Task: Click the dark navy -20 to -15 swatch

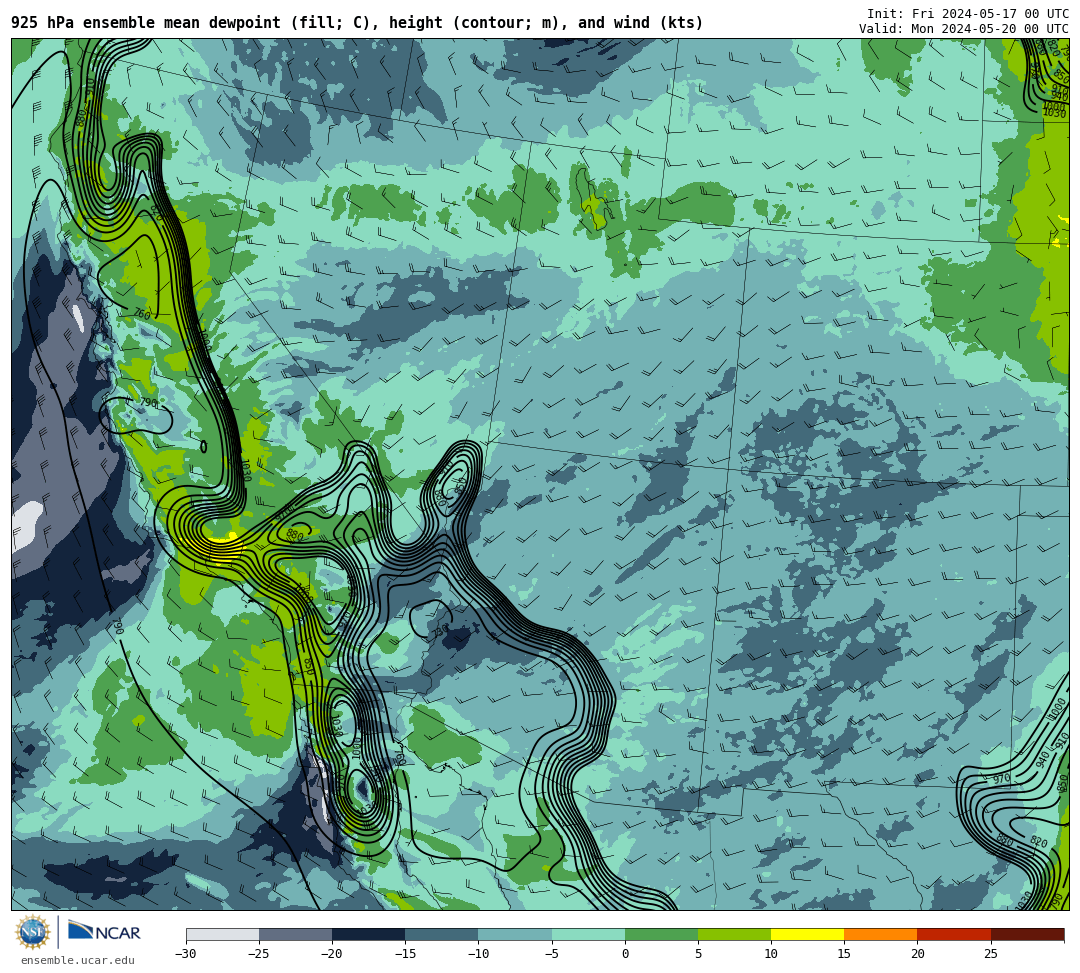Action: click(x=368, y=934)
